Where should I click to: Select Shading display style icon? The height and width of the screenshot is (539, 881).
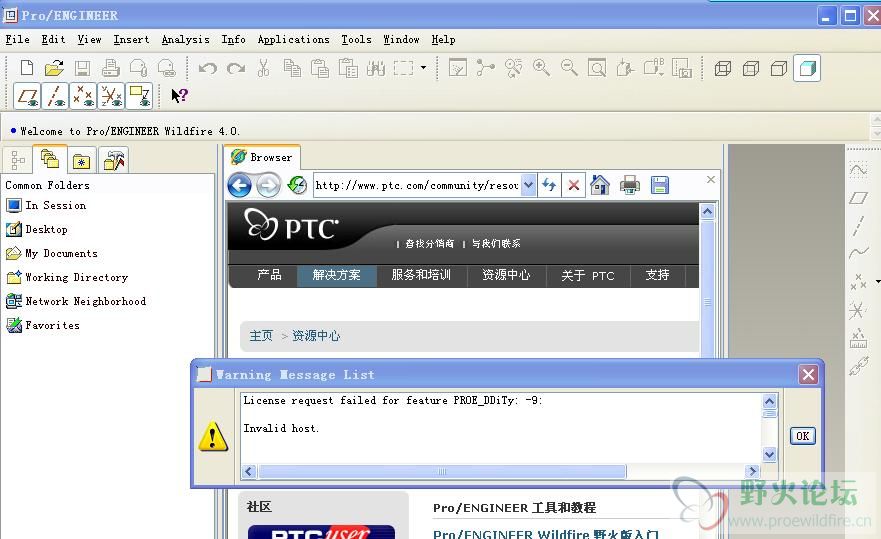pos(807,69)
